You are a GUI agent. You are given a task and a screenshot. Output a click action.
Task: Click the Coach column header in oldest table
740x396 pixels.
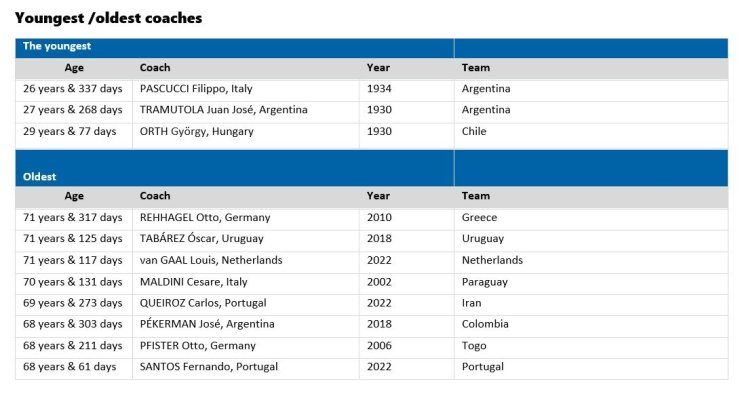(x=155, y=196)
